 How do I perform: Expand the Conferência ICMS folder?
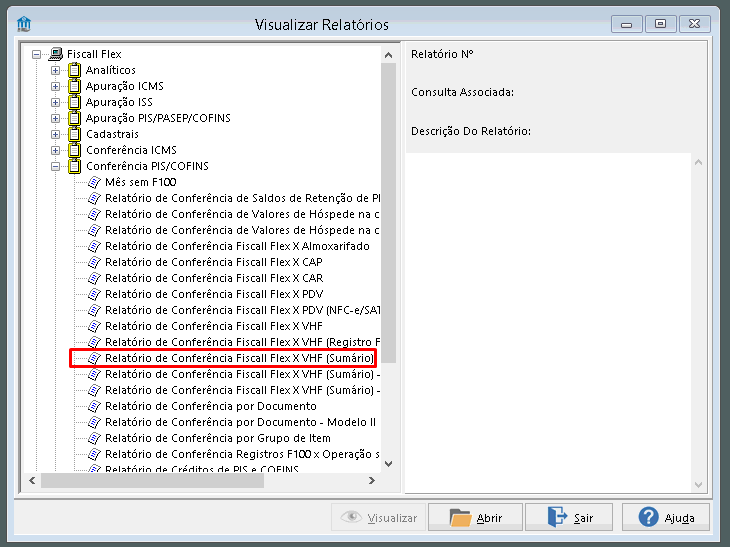click(55, 150)
